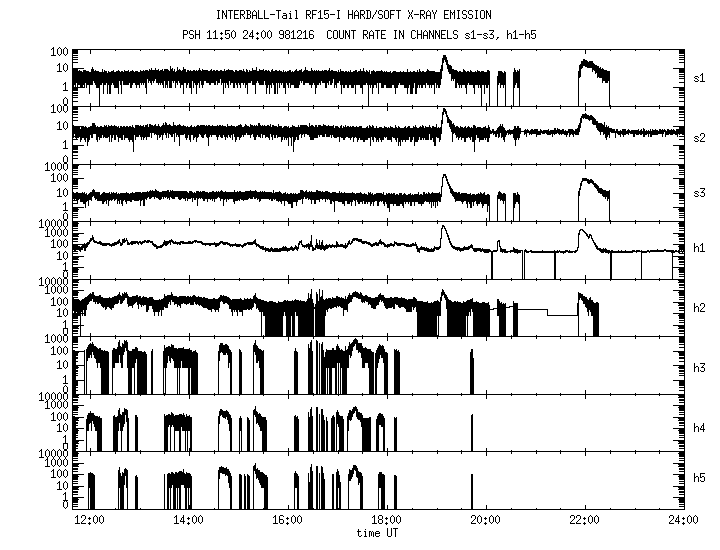Click the 16:00 time axis tick label

click(288, 519)
